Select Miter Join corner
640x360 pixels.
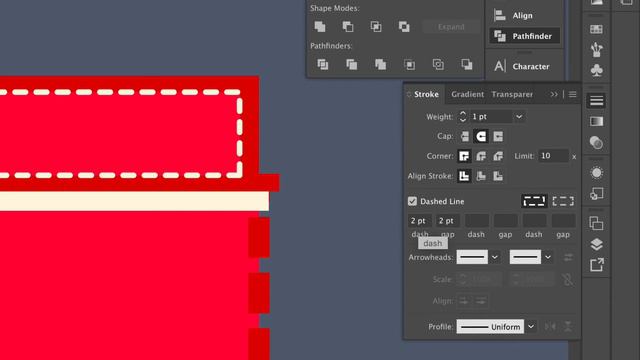[464, 156]
